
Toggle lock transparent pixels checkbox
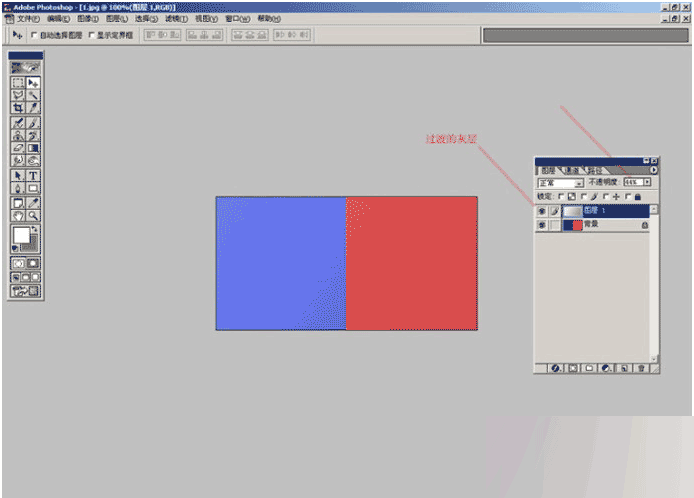[x=561, y=197]
